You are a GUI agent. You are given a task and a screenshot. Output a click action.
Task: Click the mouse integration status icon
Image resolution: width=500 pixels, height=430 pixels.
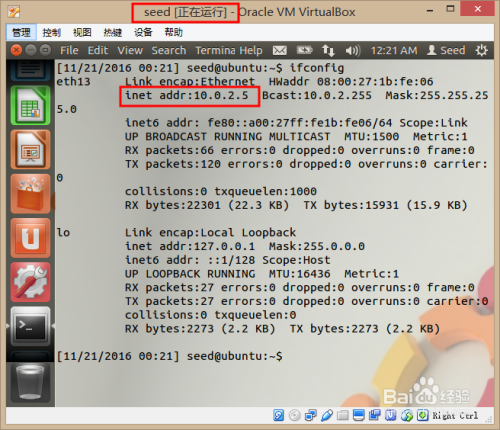point(407,415)
